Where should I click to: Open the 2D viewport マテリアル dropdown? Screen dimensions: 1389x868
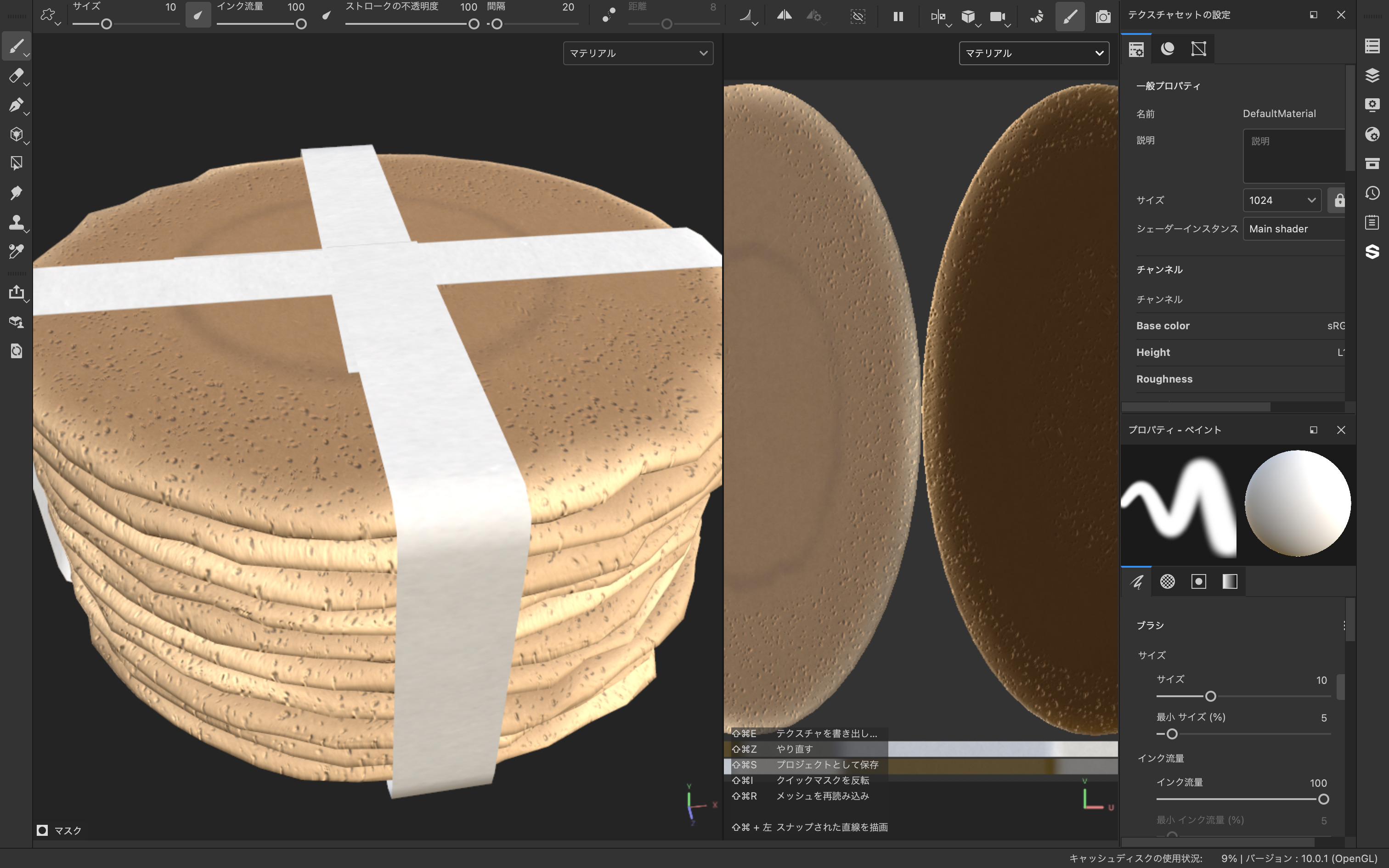tap(1033, 53)
